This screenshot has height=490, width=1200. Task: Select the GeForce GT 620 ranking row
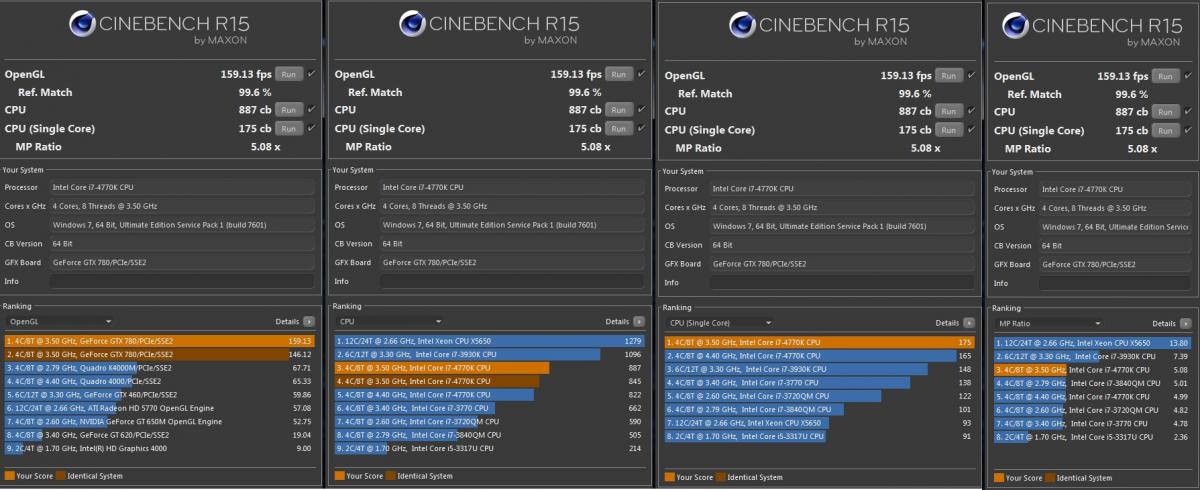[x=159, y=435]
